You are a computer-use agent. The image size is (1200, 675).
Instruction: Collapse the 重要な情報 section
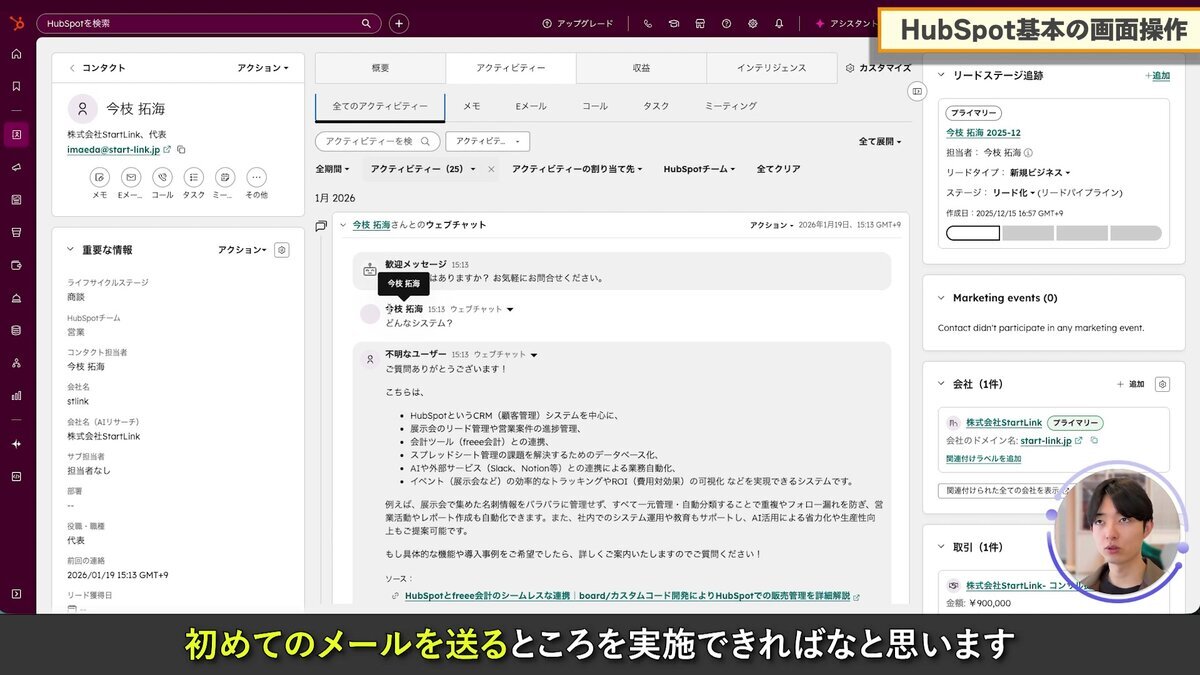tap(70, 250)
